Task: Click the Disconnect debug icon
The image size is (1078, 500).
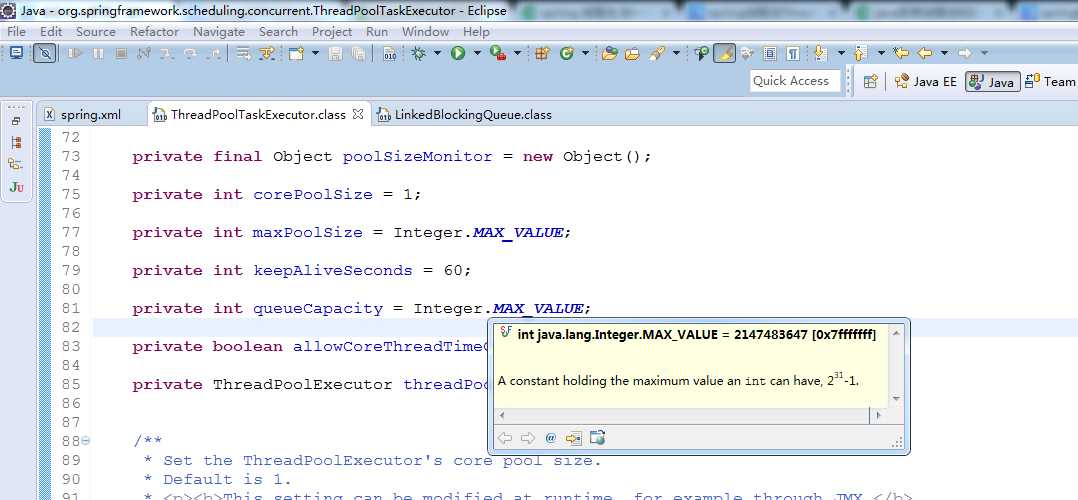Action: tap(144, 53)
